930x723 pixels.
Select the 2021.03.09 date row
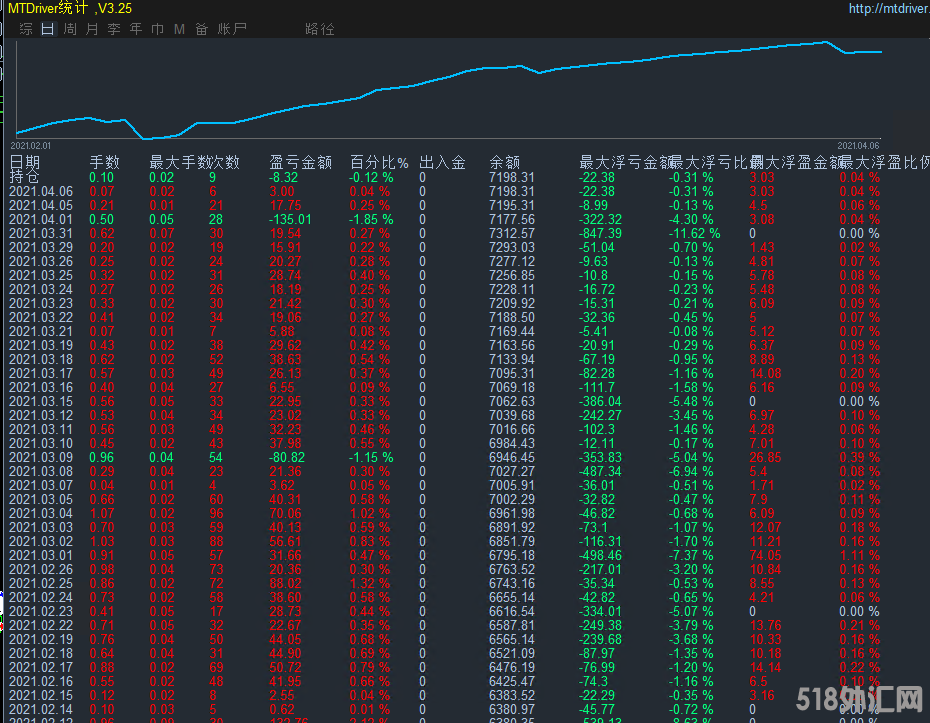(41, 457)
